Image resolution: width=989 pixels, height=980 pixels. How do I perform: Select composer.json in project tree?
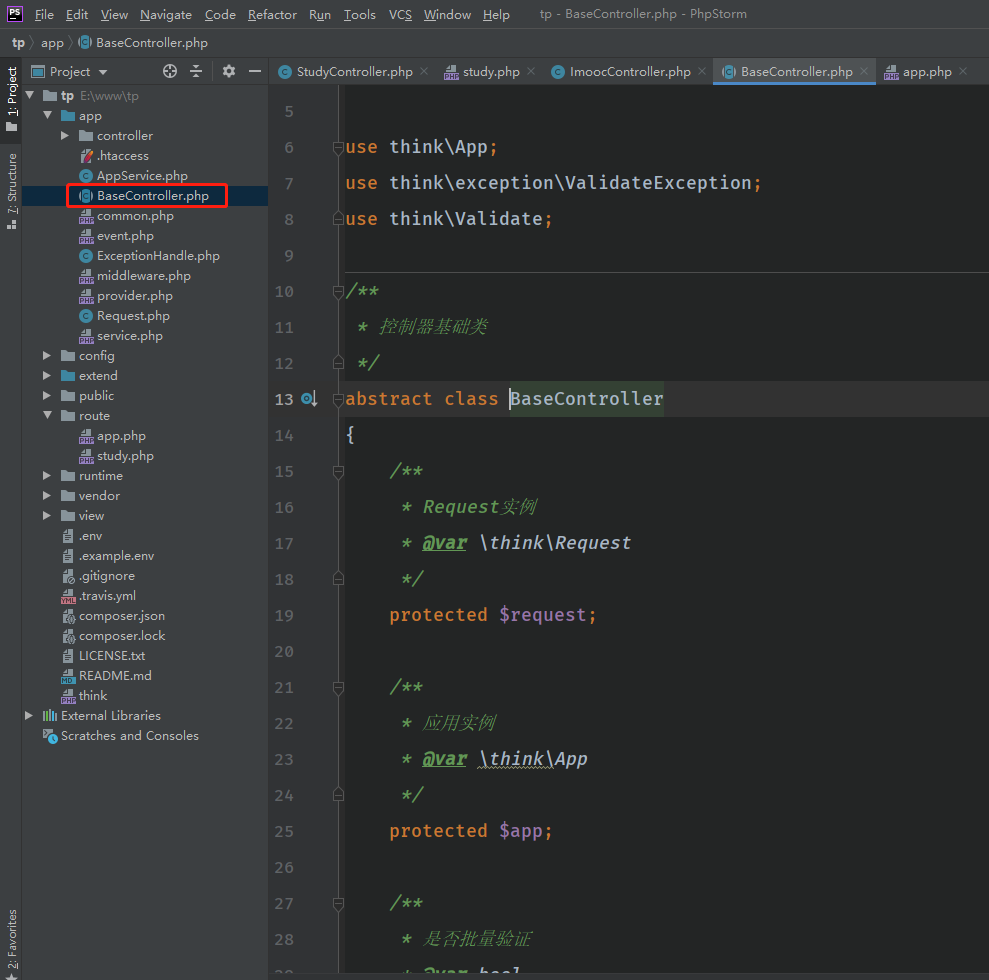point(121,616)
